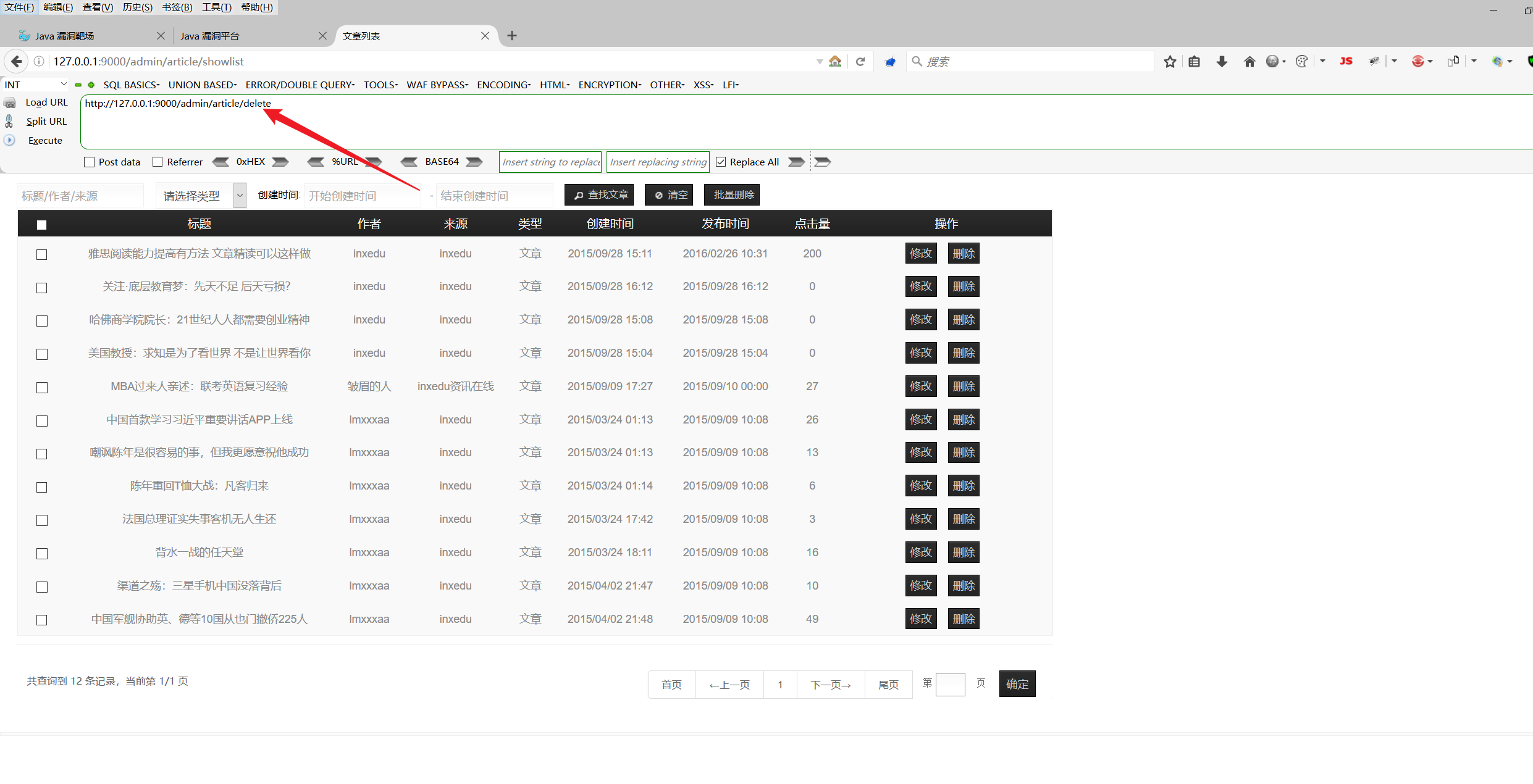Open the WAF BYPASS dropdown menu
The height and width of the screenshot is (784, 1533).
437,85
